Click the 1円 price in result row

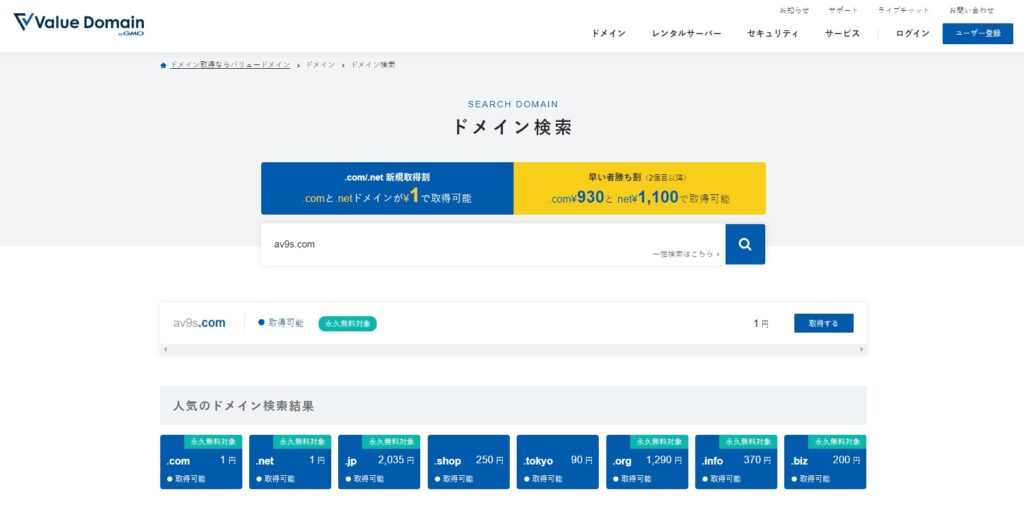(x=761, y=323)
